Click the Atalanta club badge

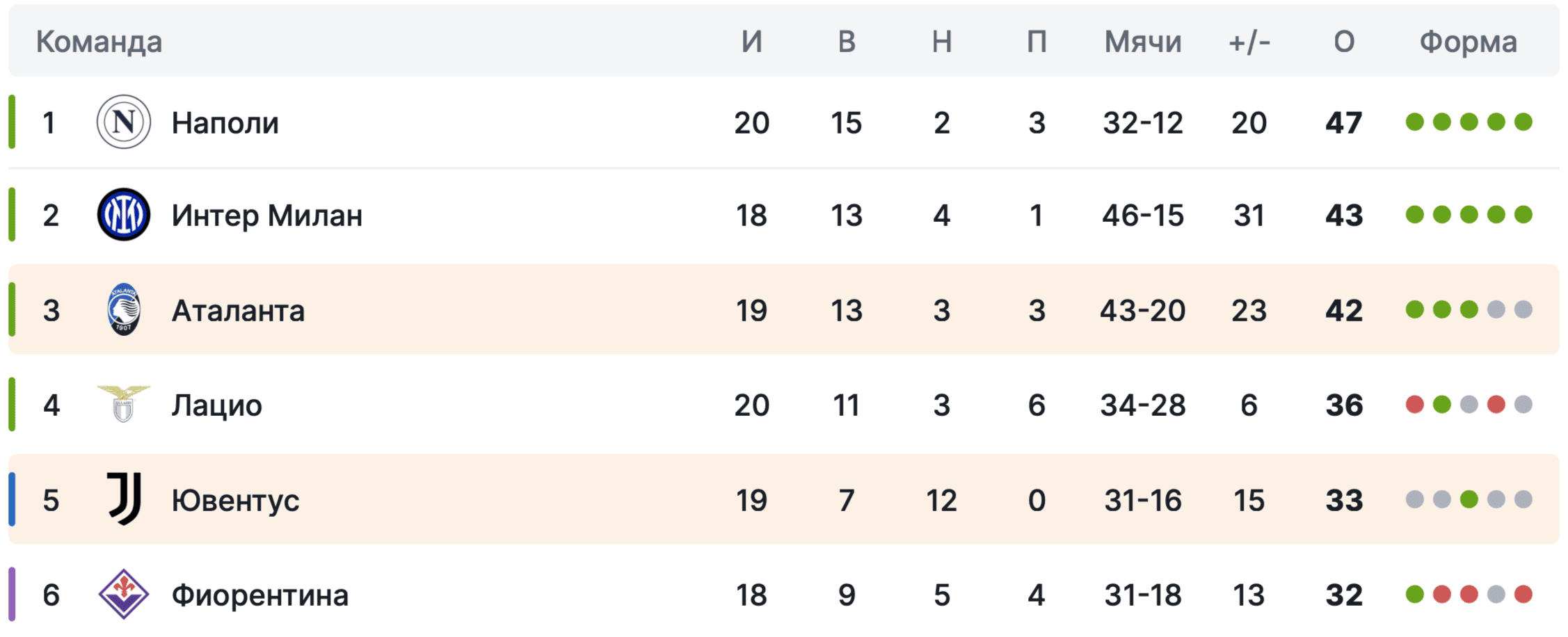tap(123, 310)
